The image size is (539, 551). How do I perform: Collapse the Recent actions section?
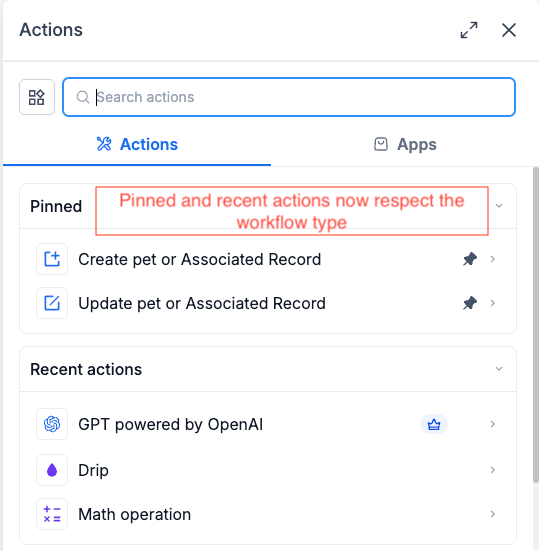499,369
